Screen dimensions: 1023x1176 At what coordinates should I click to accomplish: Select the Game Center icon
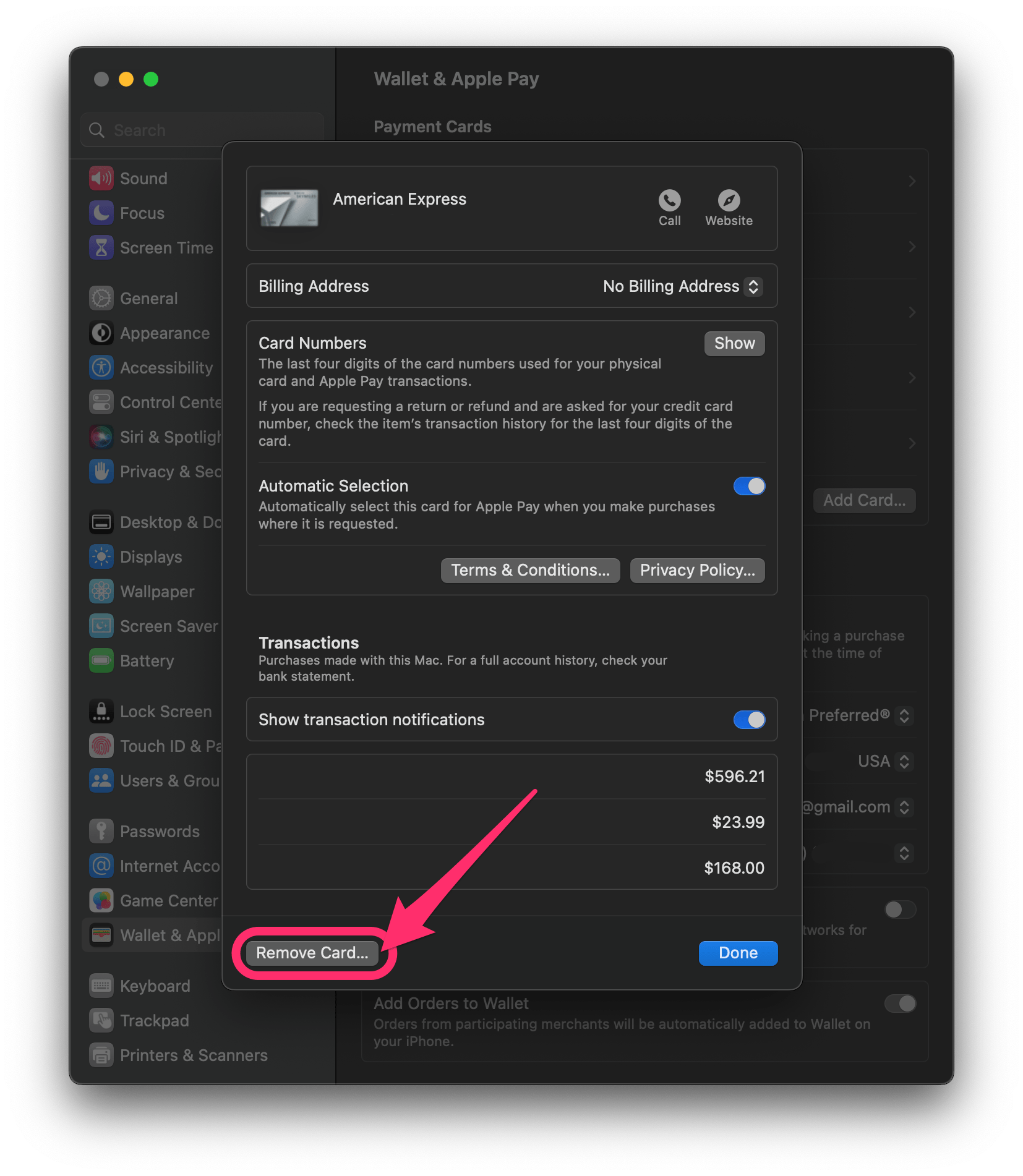101,900
